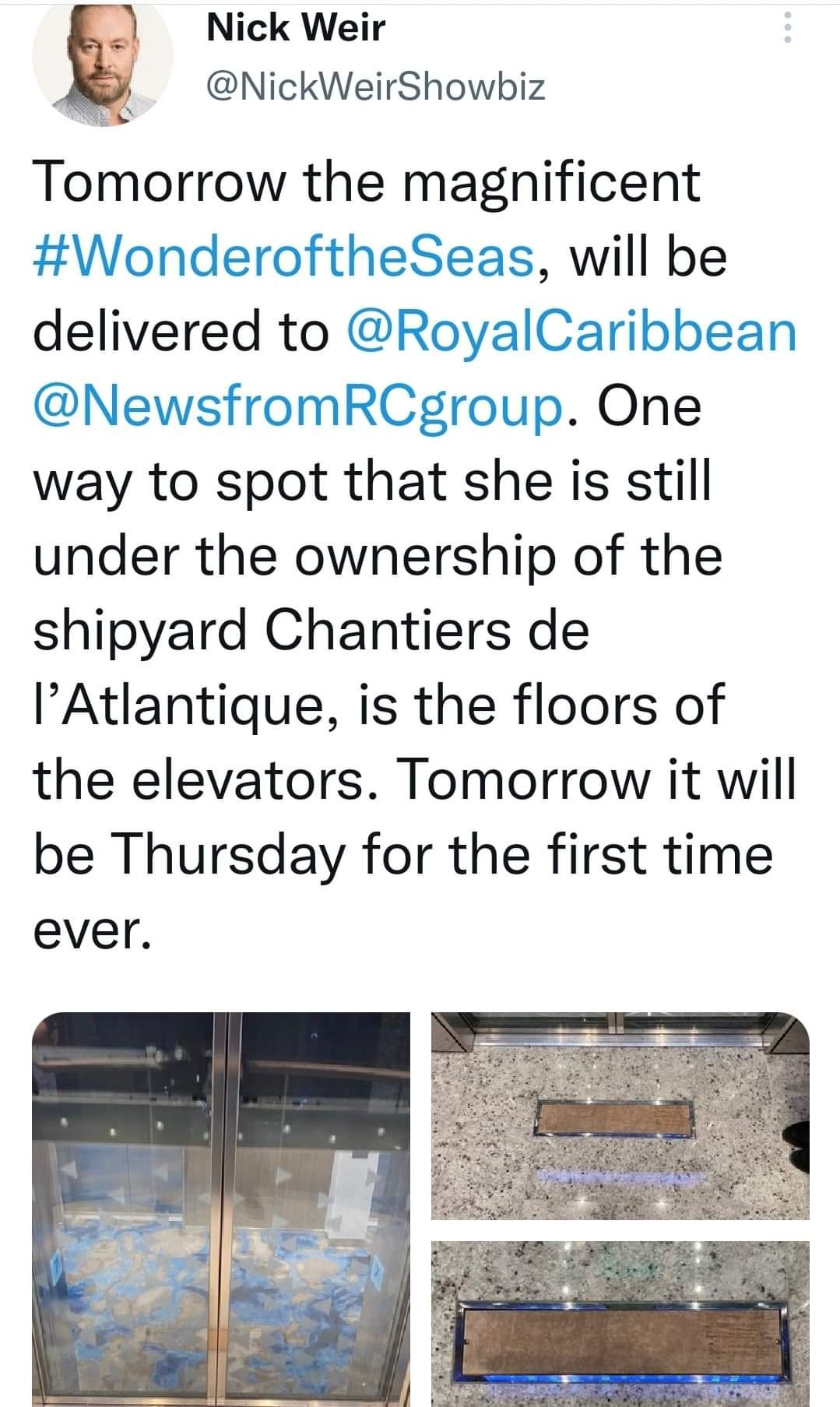Image resolution: width=840 pixels, height=1407 pixels.
Task: Tap 'Chantiers de l'Atlantique' text in tweet
Action: pyautogui.click(x=311, y=669)
